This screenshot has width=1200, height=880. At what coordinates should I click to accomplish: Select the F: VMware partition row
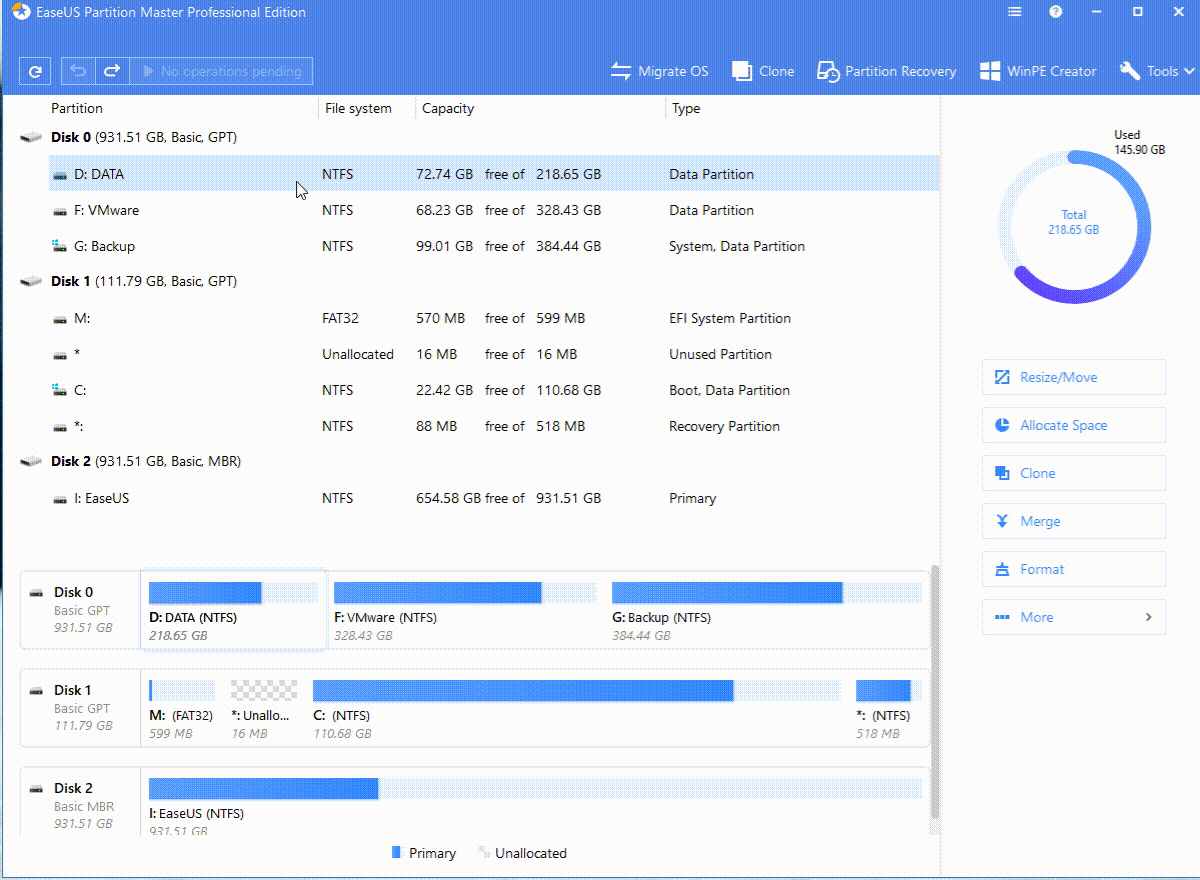[400, 210]
